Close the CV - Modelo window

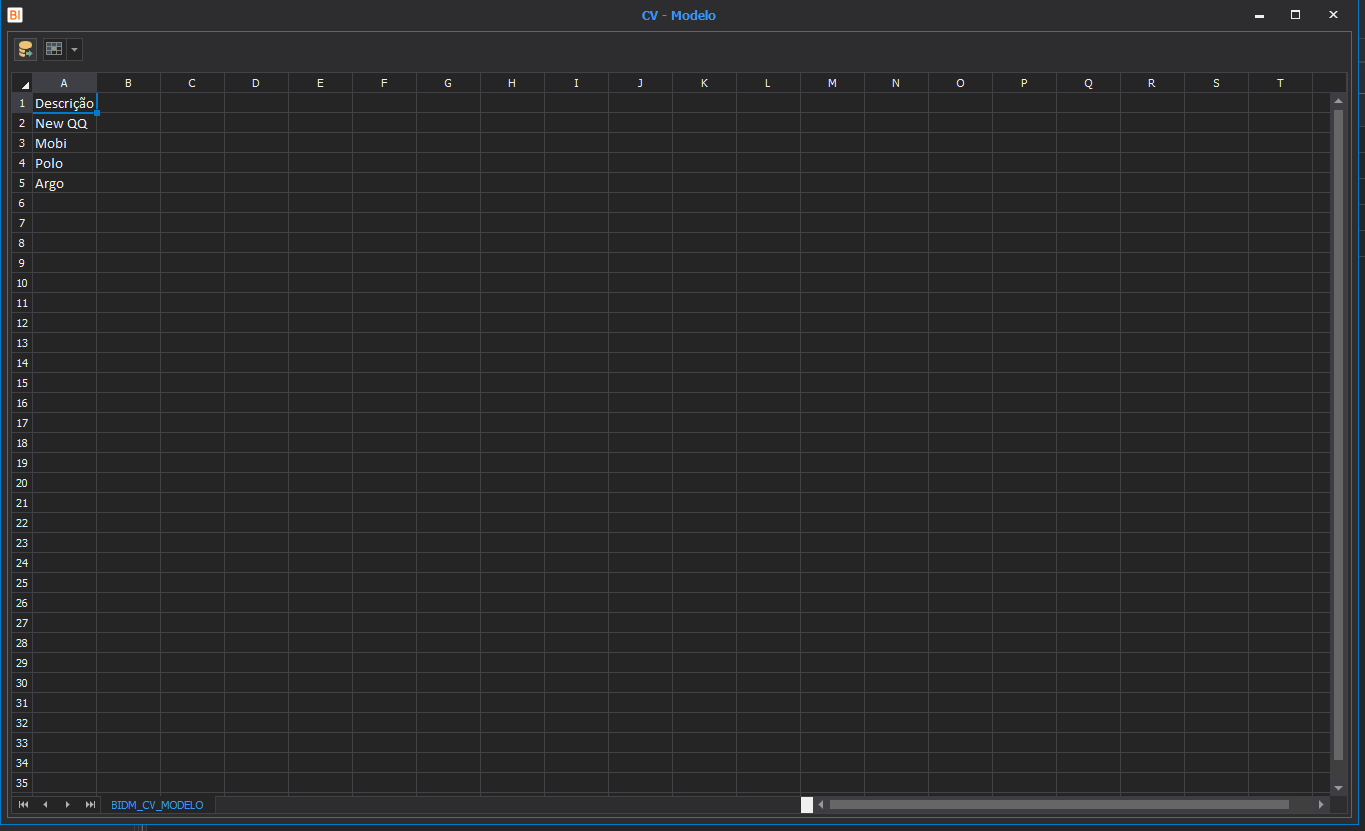pos(1333,15)
